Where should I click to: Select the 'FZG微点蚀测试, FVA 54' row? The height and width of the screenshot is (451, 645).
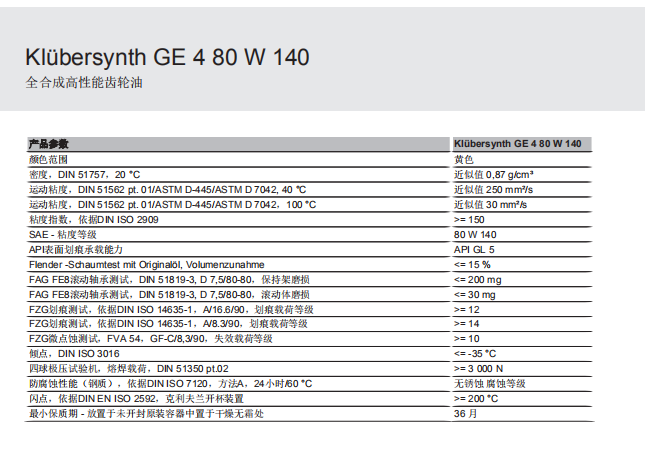click(x=151, y=339)
